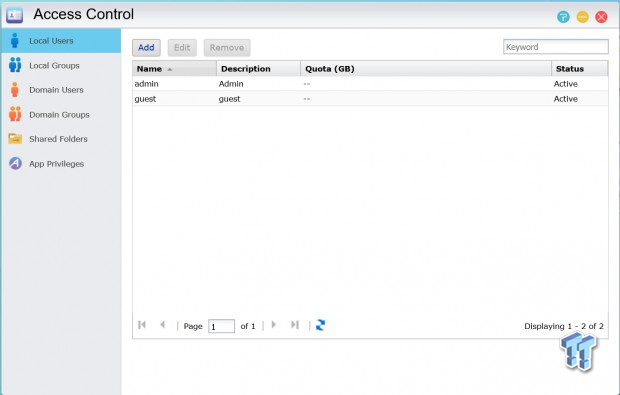
Task: Go to Domain Groups
Action: [x=61, y=115]
